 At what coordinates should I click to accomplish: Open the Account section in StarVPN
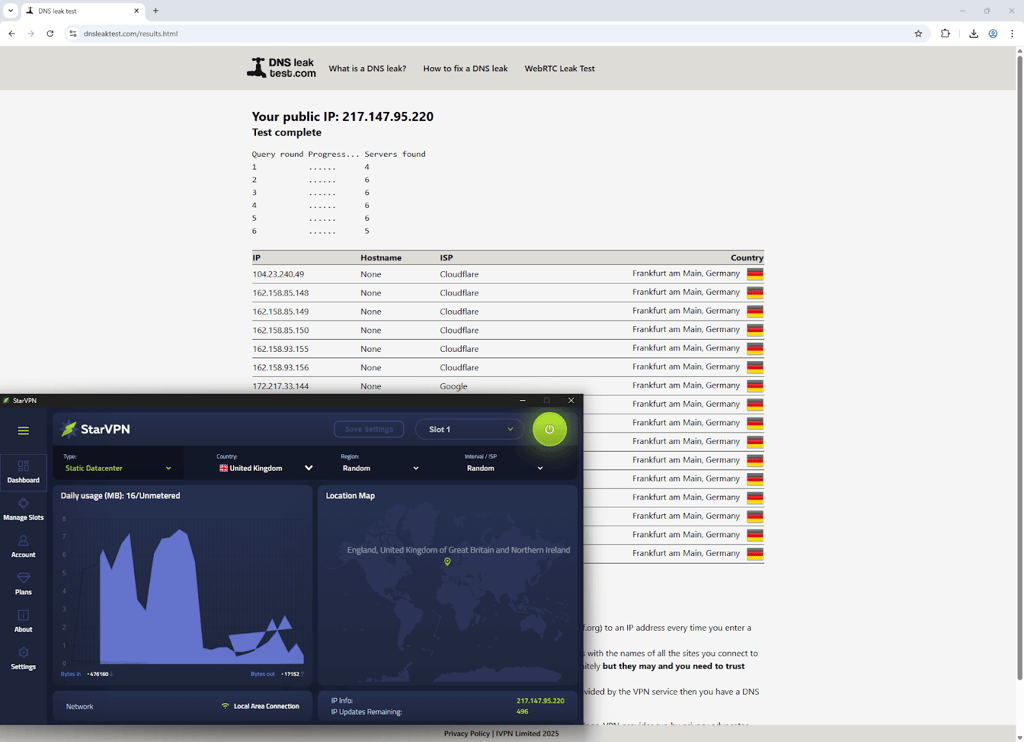pyautogui.click(x=24, y=547)
